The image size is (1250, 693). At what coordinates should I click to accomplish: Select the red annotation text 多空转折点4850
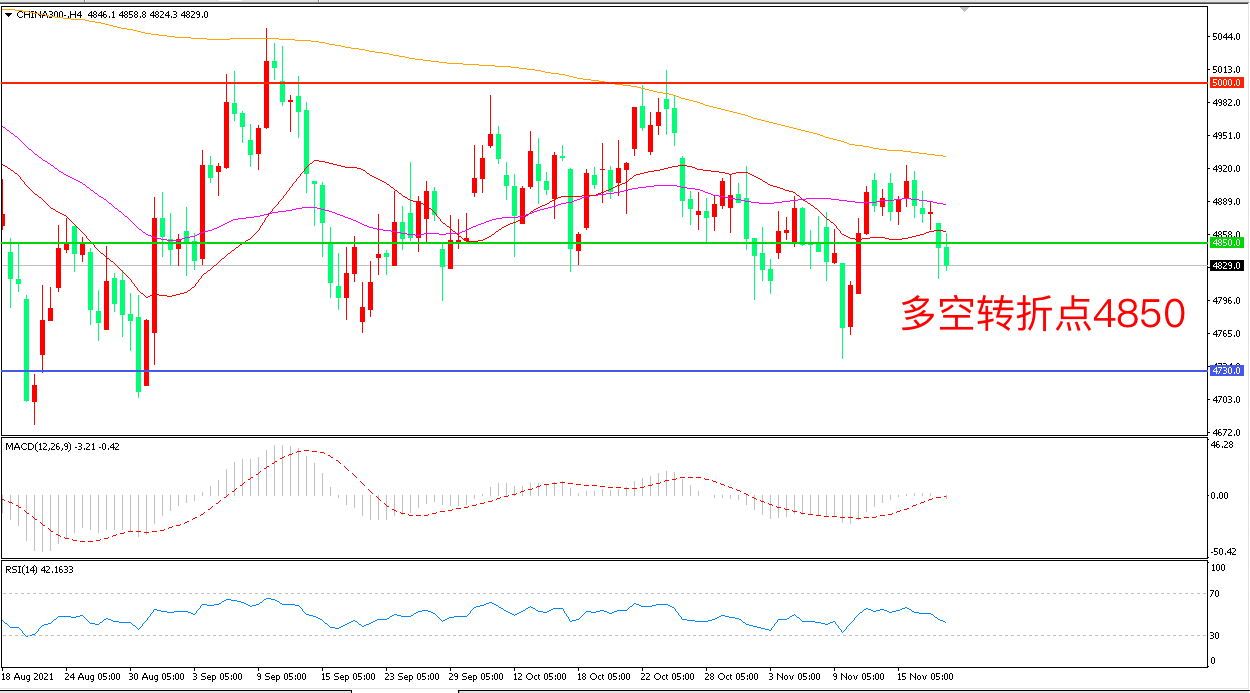tap(1043, 314)
